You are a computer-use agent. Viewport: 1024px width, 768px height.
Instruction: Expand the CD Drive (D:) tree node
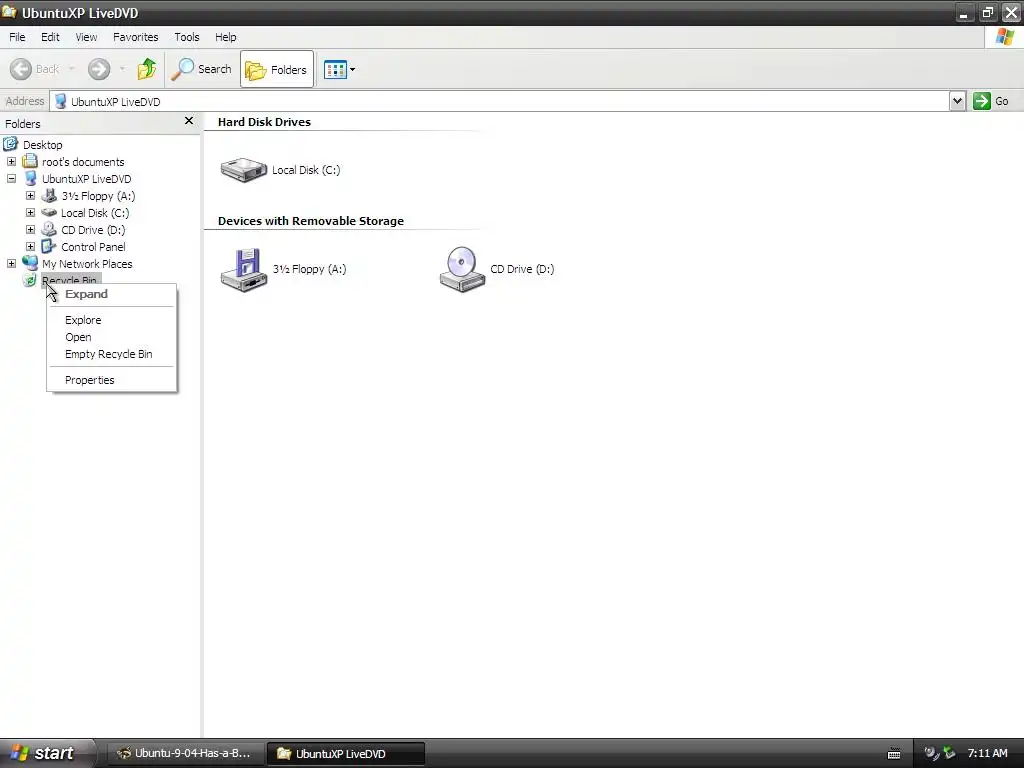(x=30, y=229)
